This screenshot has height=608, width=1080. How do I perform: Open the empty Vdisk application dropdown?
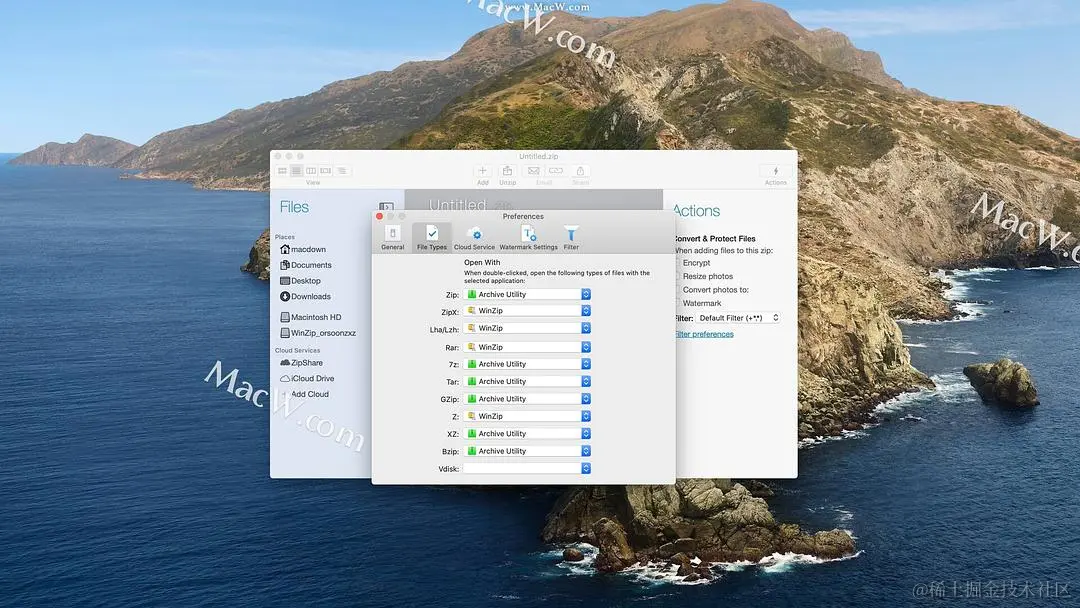point(527,468)
